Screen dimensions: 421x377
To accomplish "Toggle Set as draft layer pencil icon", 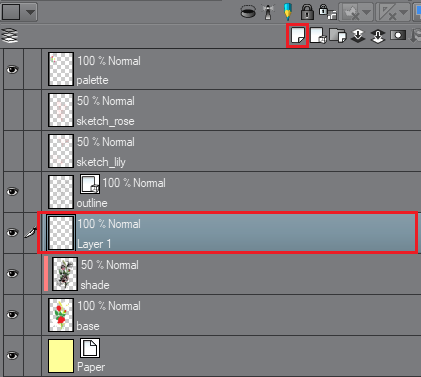I will point(288,12).
